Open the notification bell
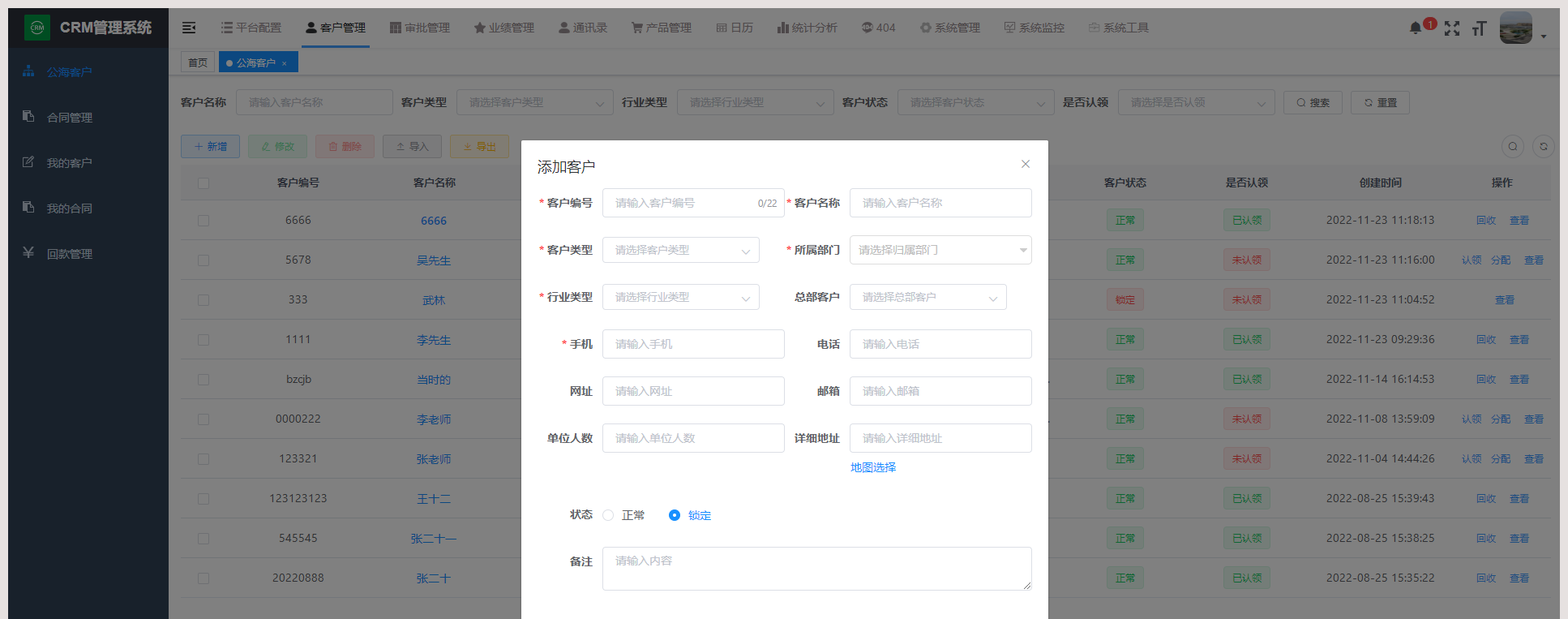Image resolution: width=1568 pixels, height=619 pixels. 1416,28
